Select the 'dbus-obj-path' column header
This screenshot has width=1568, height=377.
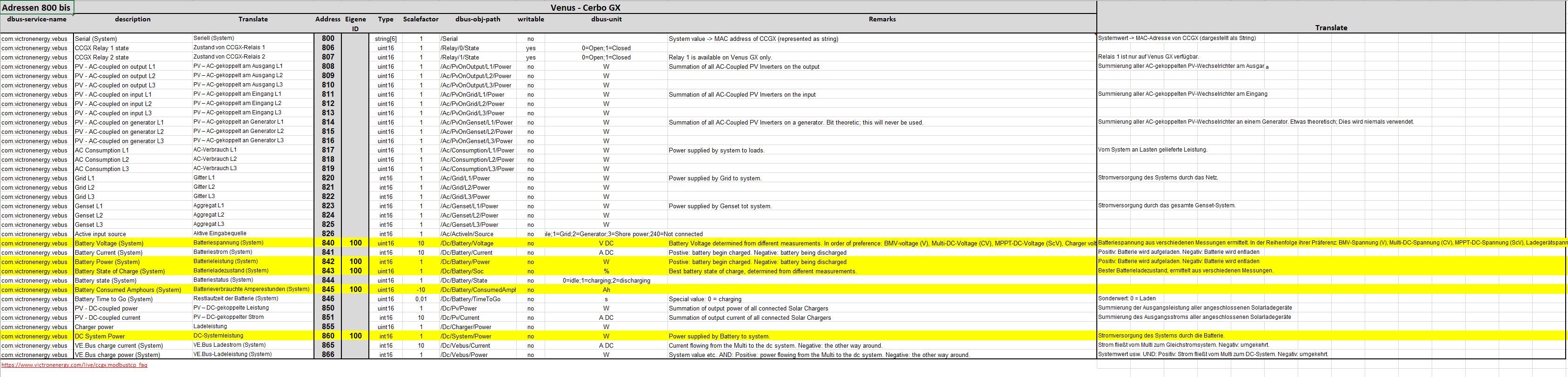click(x=478, y=20)
